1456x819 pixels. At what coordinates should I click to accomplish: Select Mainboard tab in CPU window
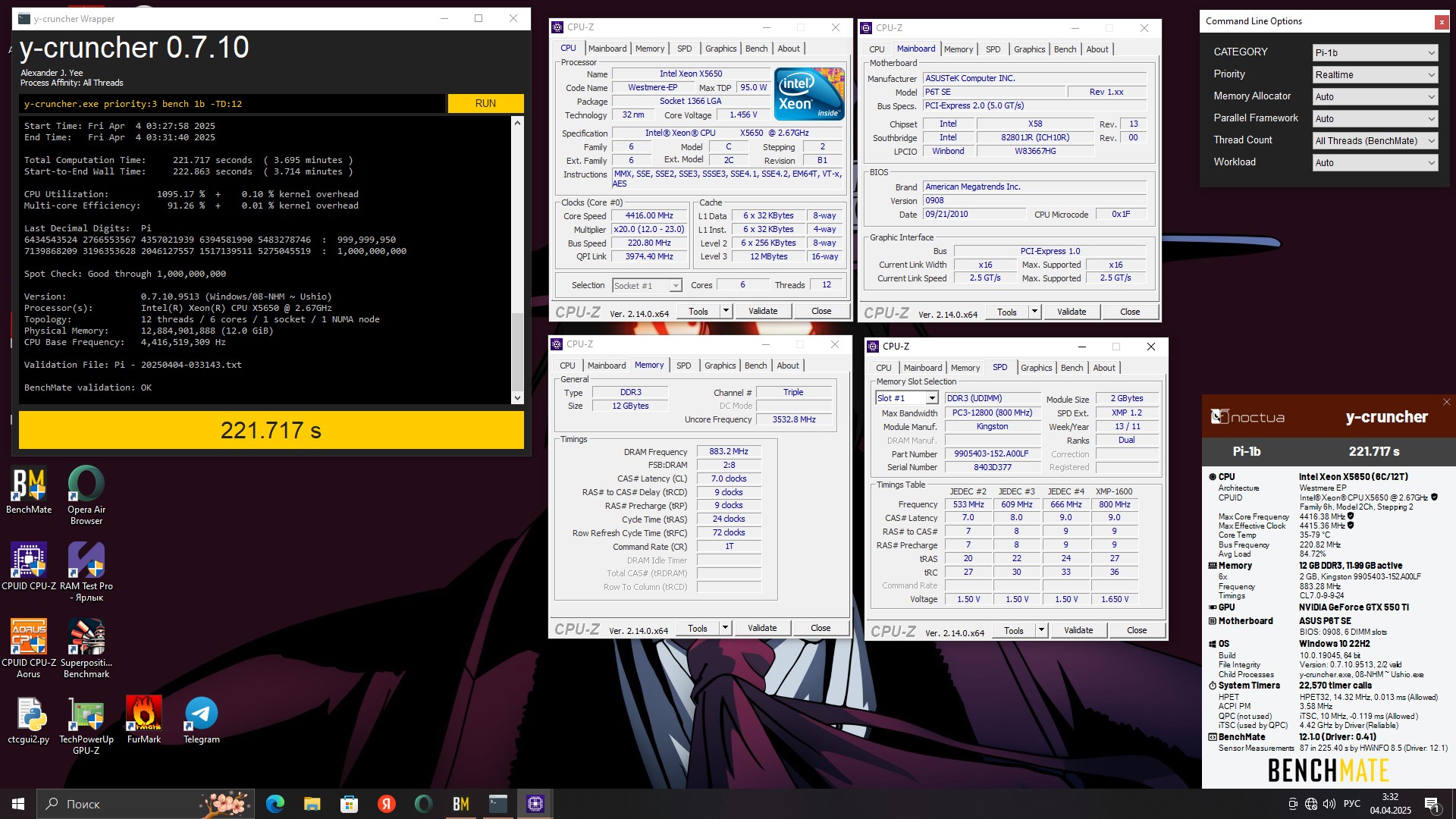[607, 49]
